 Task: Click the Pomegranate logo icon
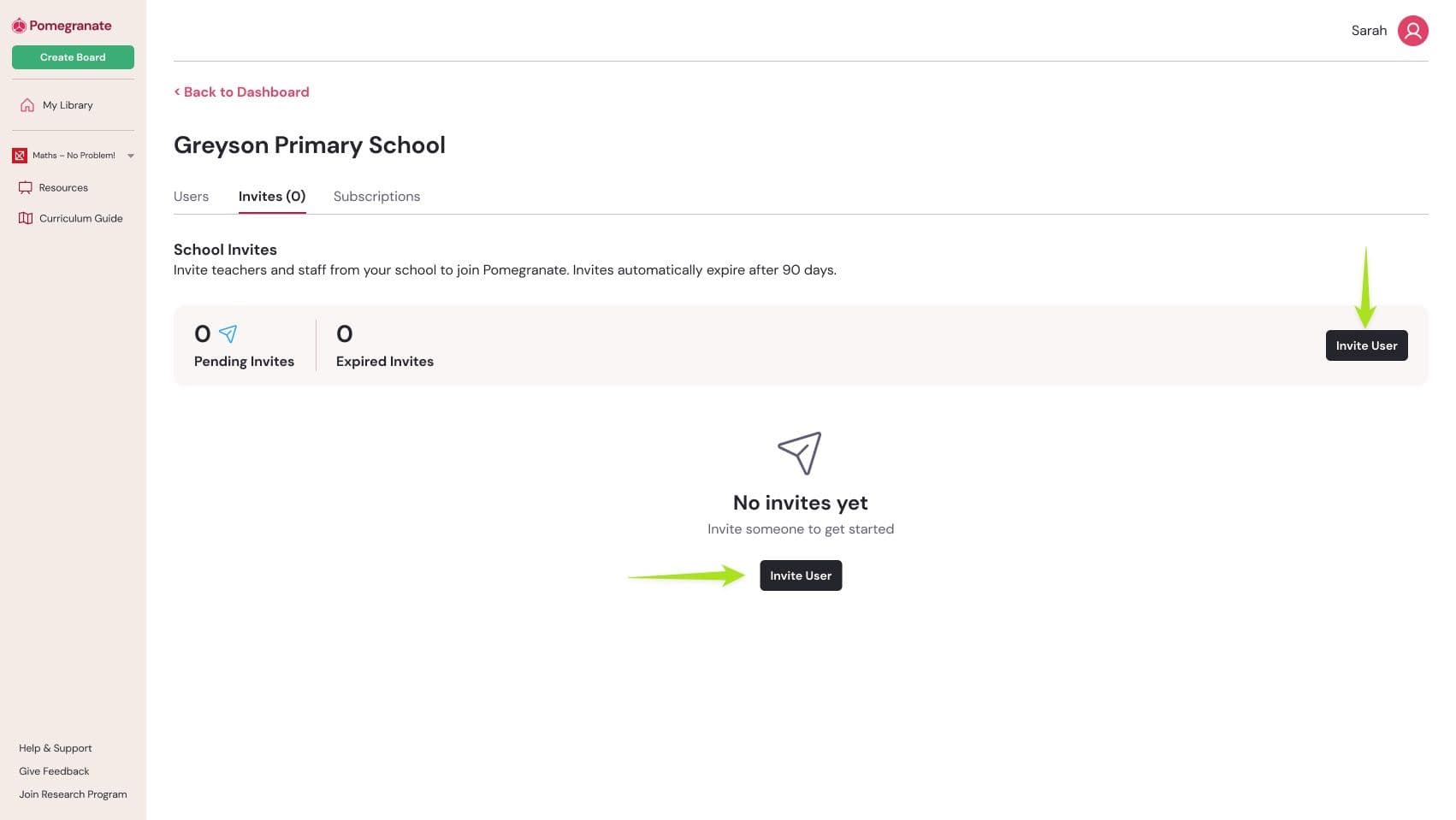tap(19, 26)
